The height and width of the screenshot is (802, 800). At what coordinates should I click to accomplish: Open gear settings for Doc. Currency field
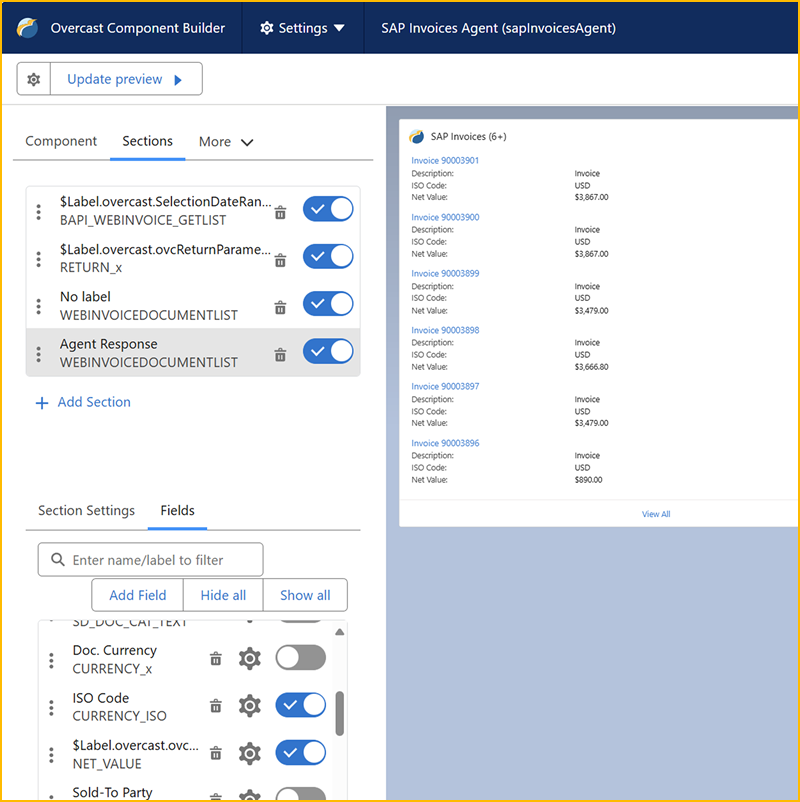pyautogui.click(x=249, y=658)
